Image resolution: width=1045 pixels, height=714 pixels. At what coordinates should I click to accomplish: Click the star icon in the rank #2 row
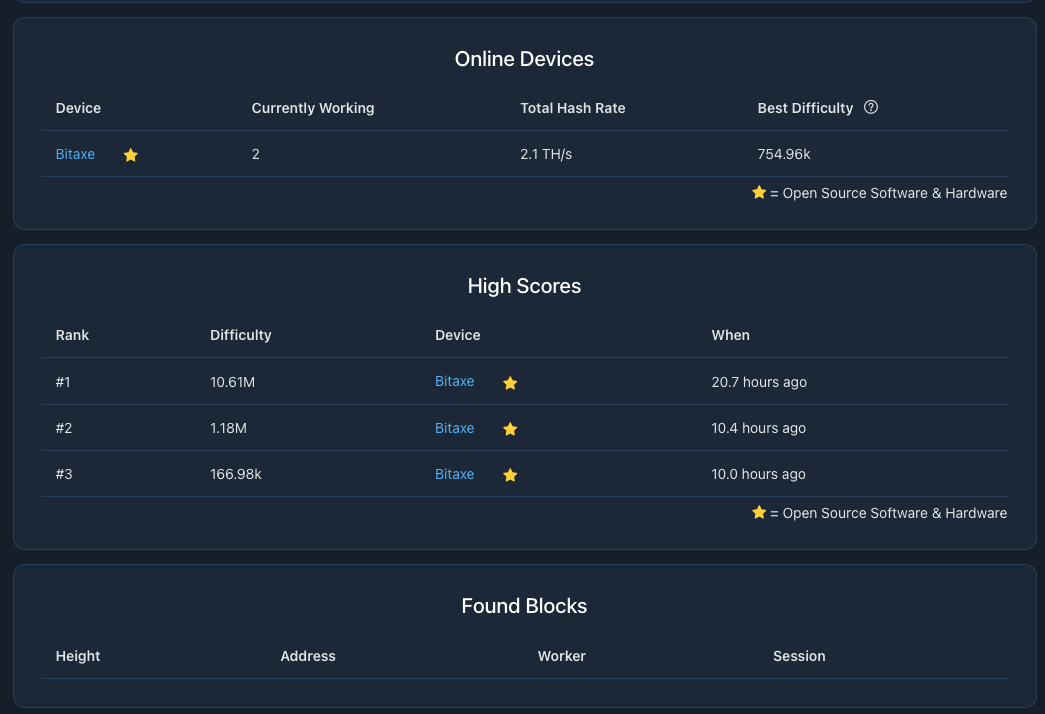pos(510,429)
